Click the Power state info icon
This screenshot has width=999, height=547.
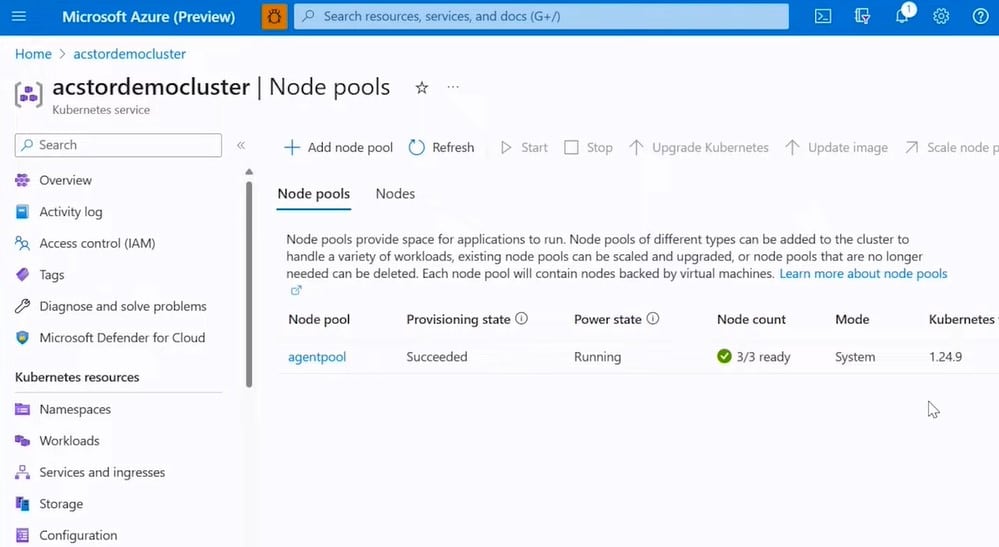pos(653,318)
